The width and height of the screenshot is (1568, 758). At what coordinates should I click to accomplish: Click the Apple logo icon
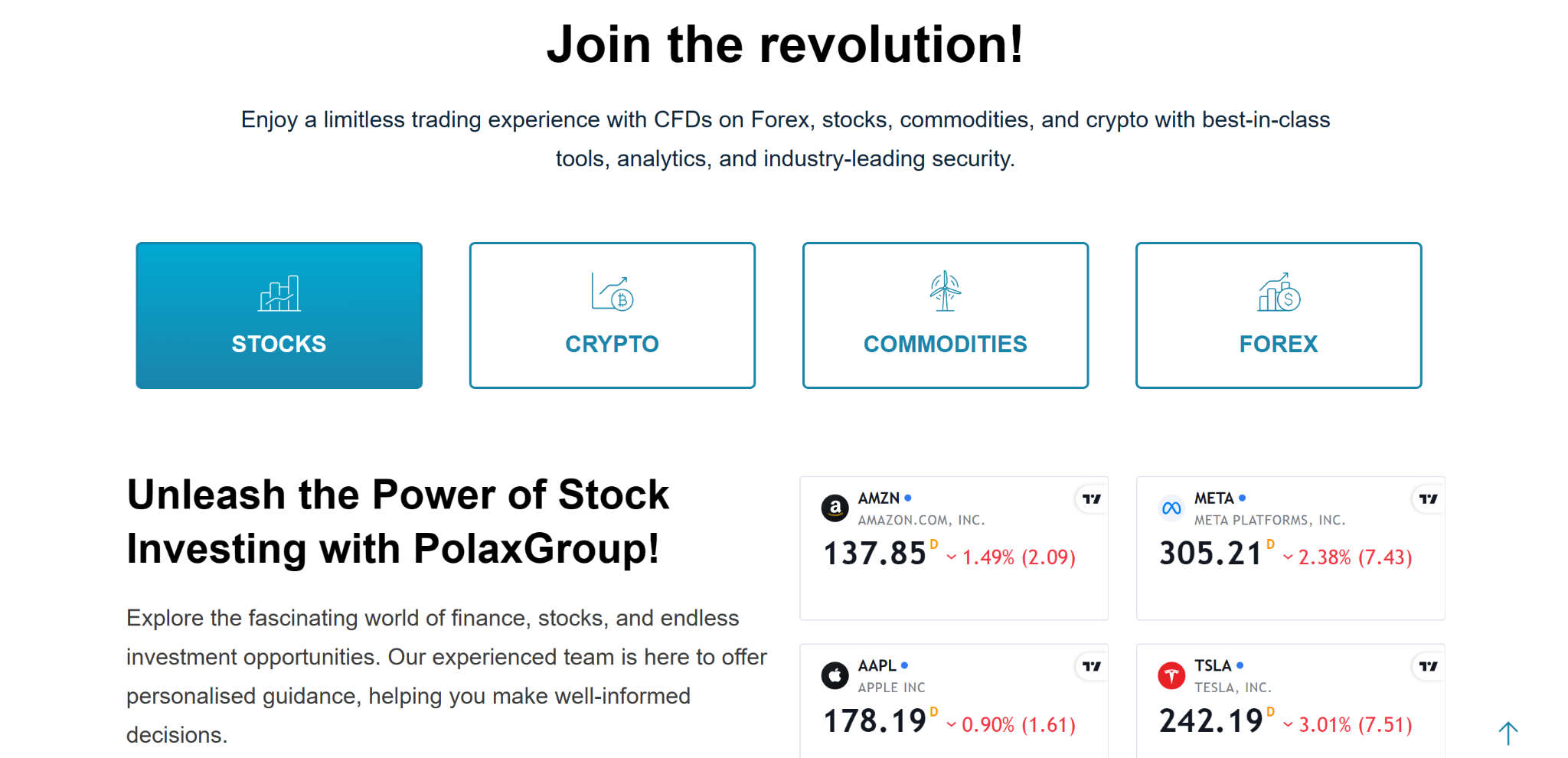click(x=835, y=675)
